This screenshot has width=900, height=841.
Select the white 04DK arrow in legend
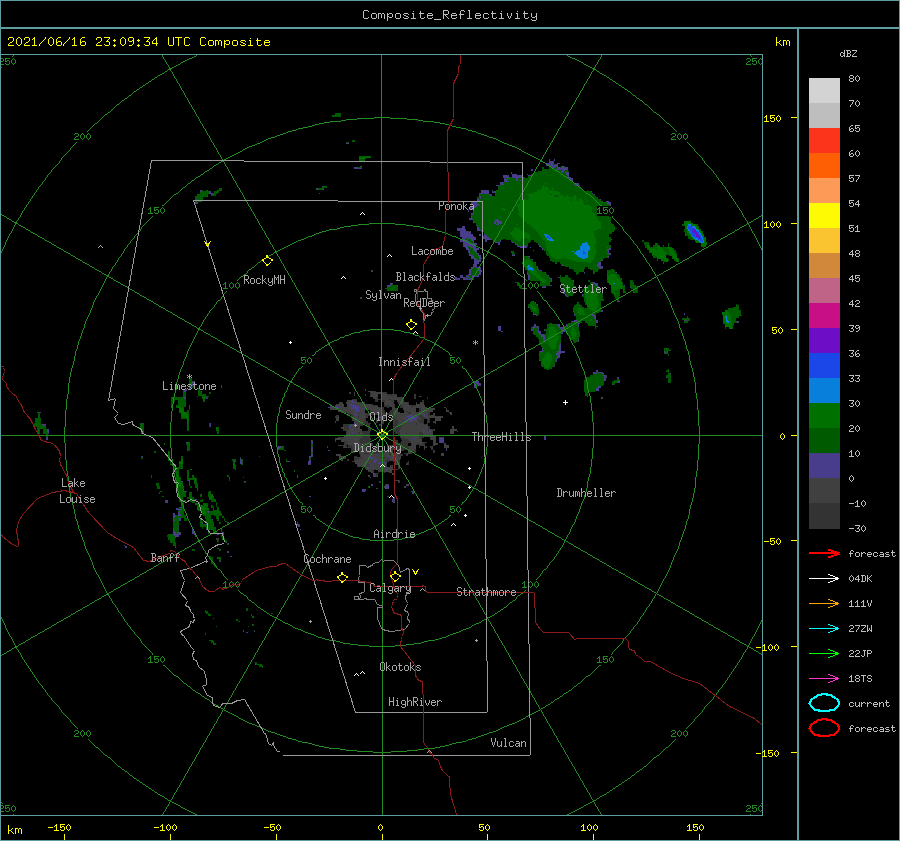tap(824, 579)
